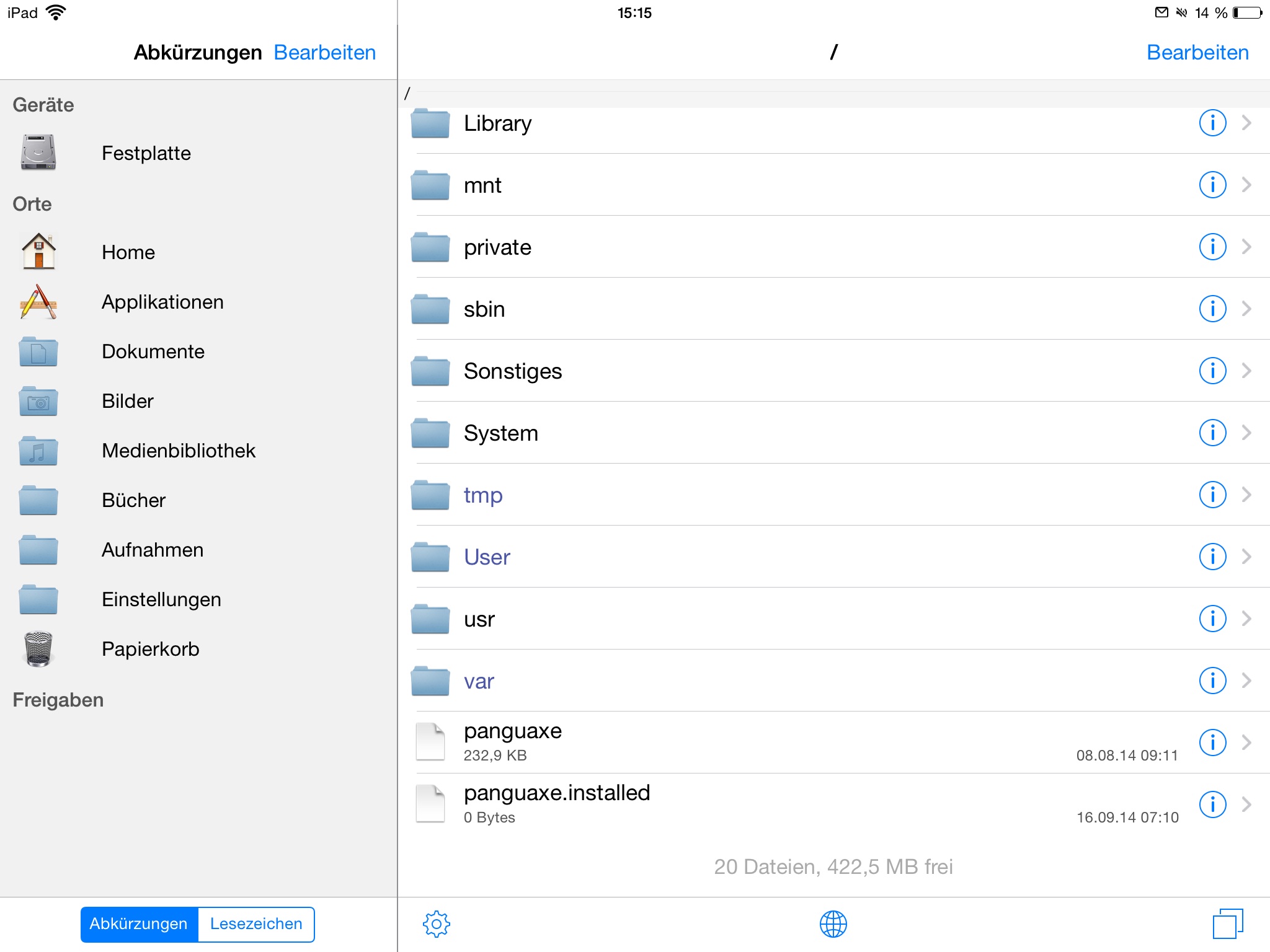Open the Bilder pictures folder shortcut
This screenshot has width=1270, height=952.
pos(127,401)
